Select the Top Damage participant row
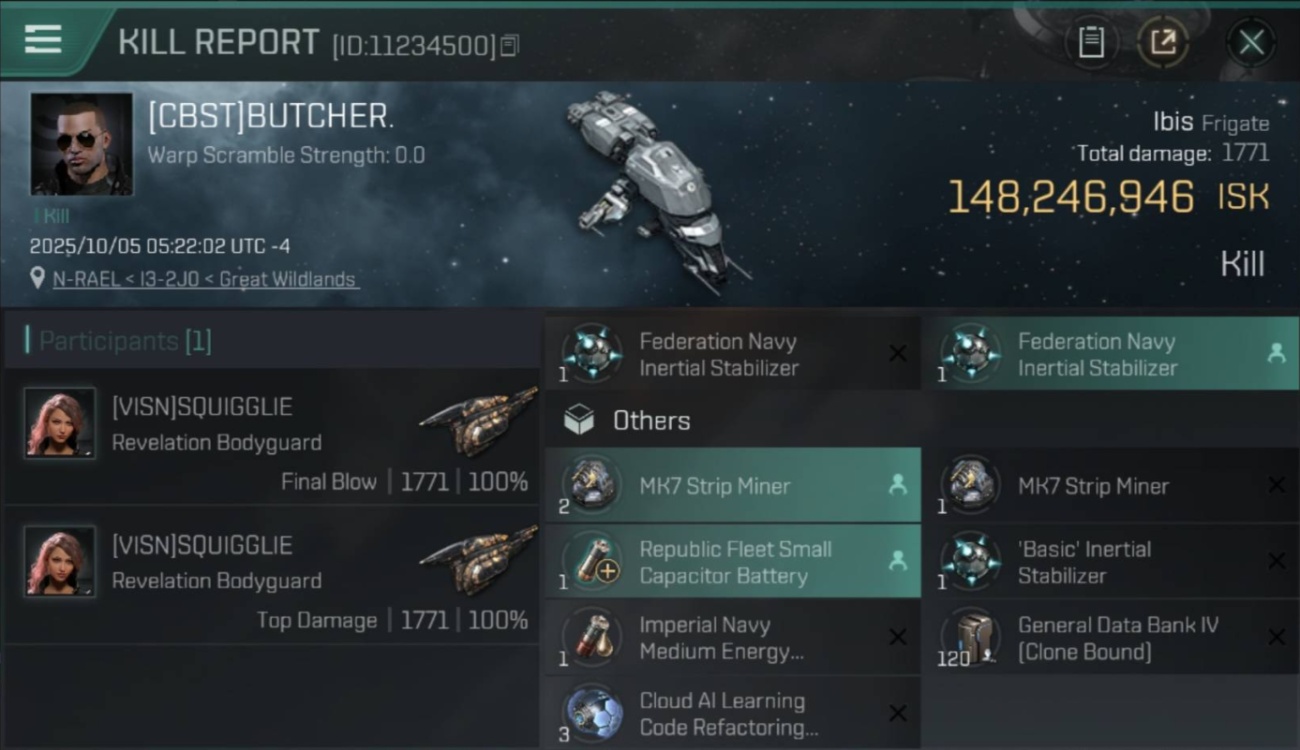This screenshot has height=750, width=1300. (x=271, y=574)
